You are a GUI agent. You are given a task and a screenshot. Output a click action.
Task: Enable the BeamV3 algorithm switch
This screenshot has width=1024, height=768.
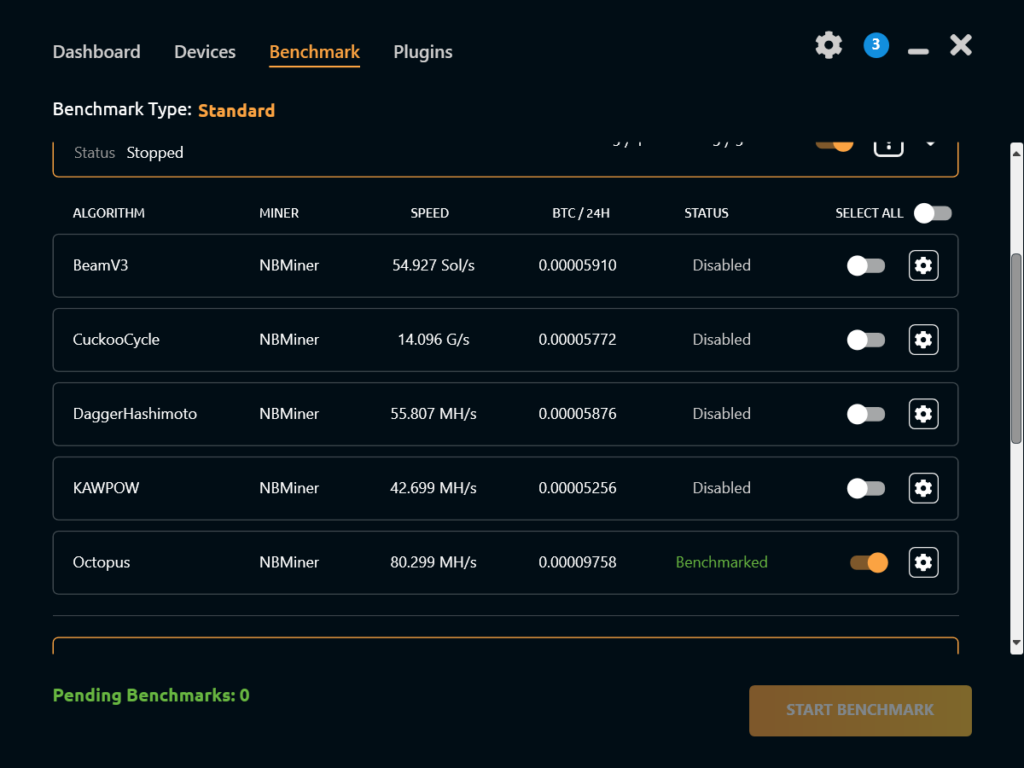pyautogui.click(x=866, y=266)
